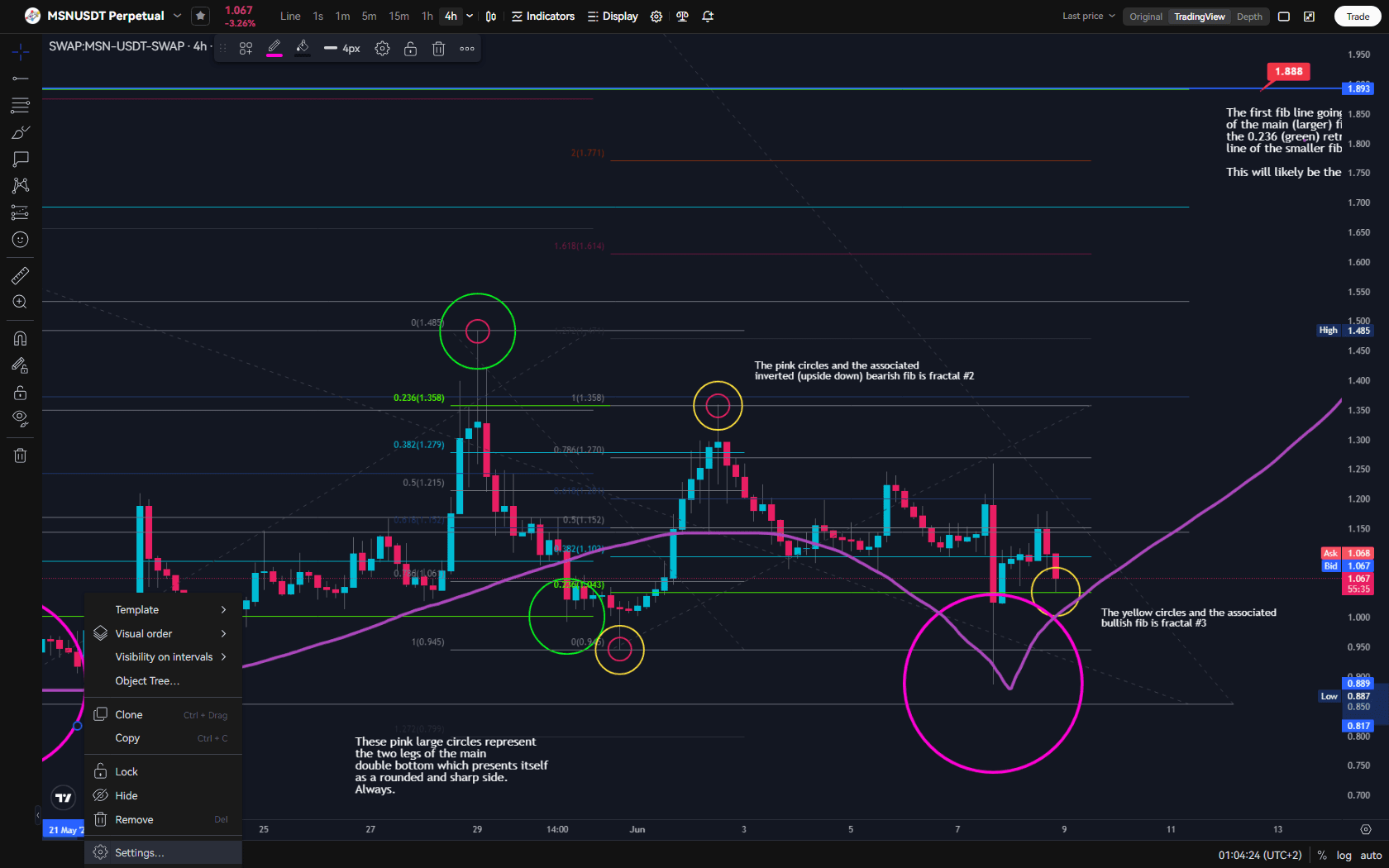Open the chart patterns tool
1389x868 pixels.
[x=21, y=185]
